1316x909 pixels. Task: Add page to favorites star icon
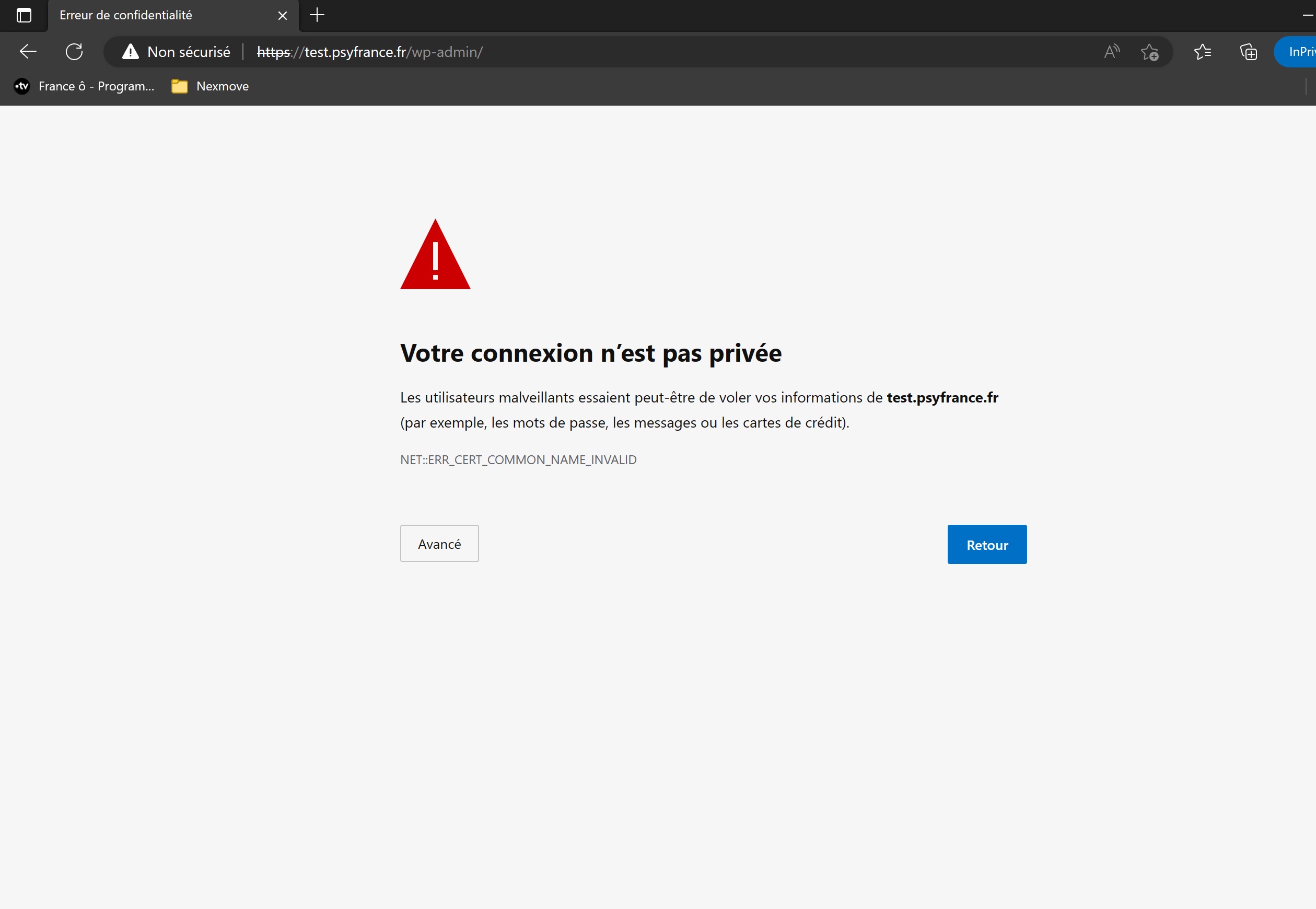pos(1149,52)
